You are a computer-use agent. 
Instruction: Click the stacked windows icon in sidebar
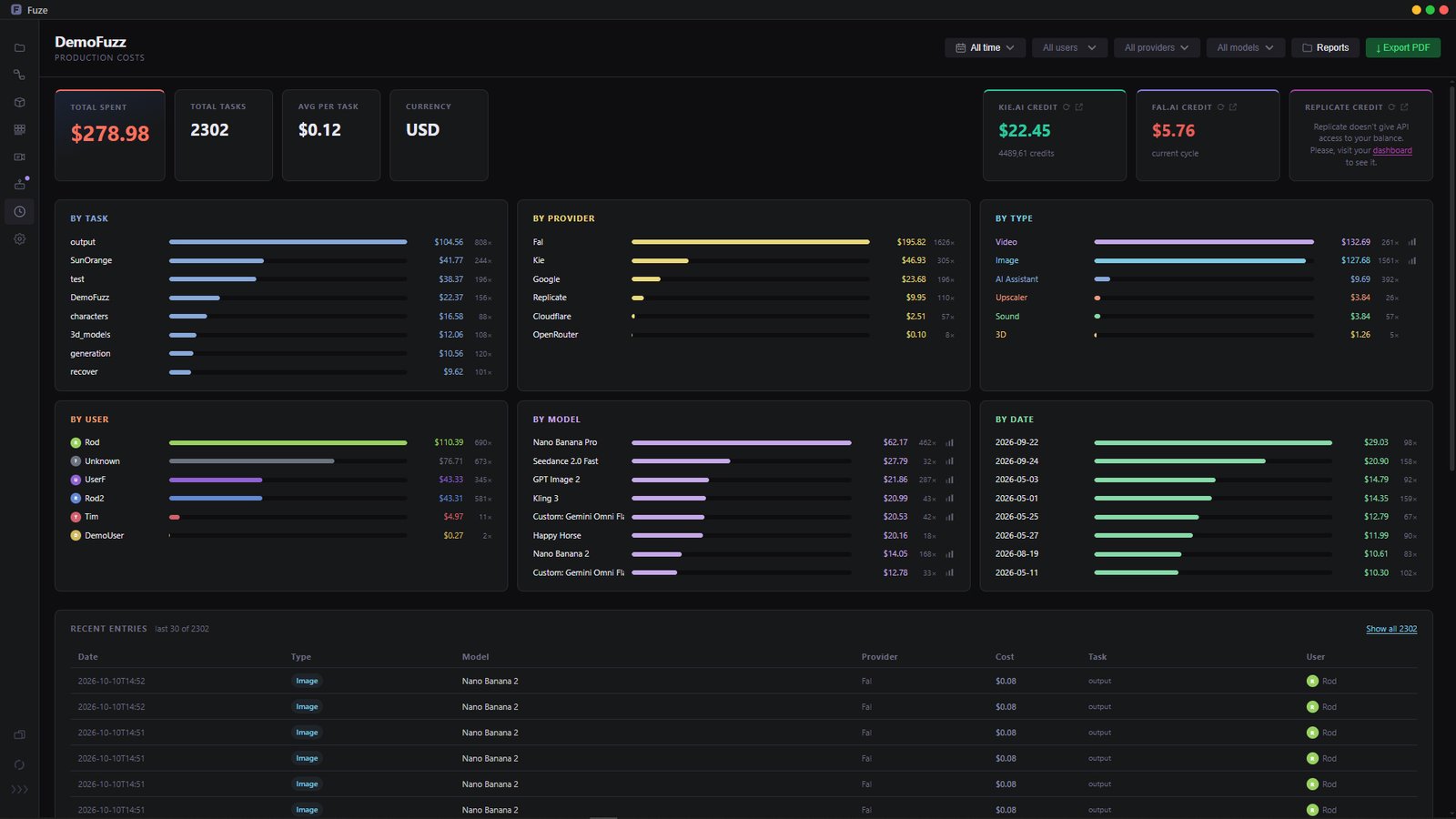click(19, 734)
